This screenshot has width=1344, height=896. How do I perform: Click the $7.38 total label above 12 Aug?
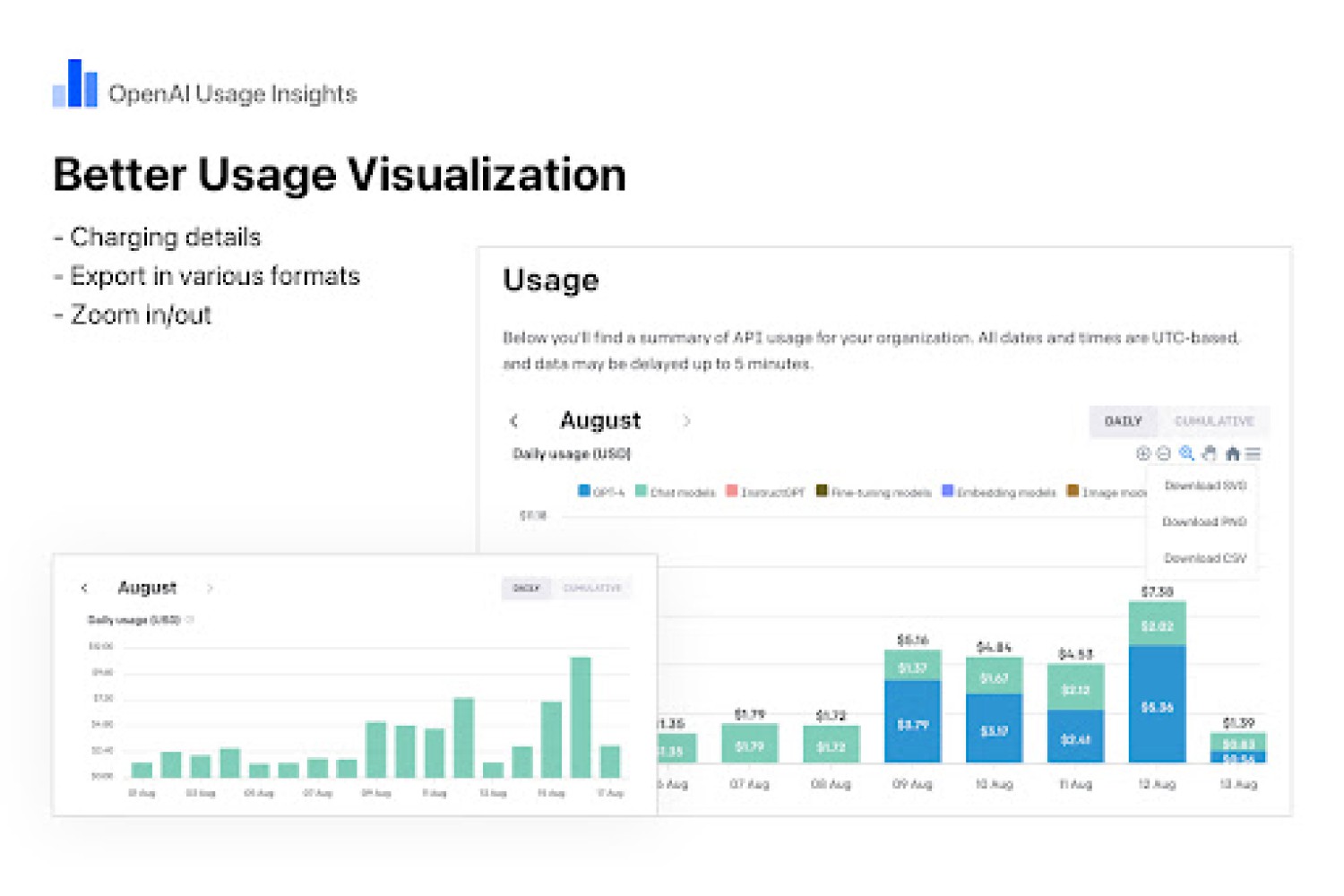[1157, 591]
